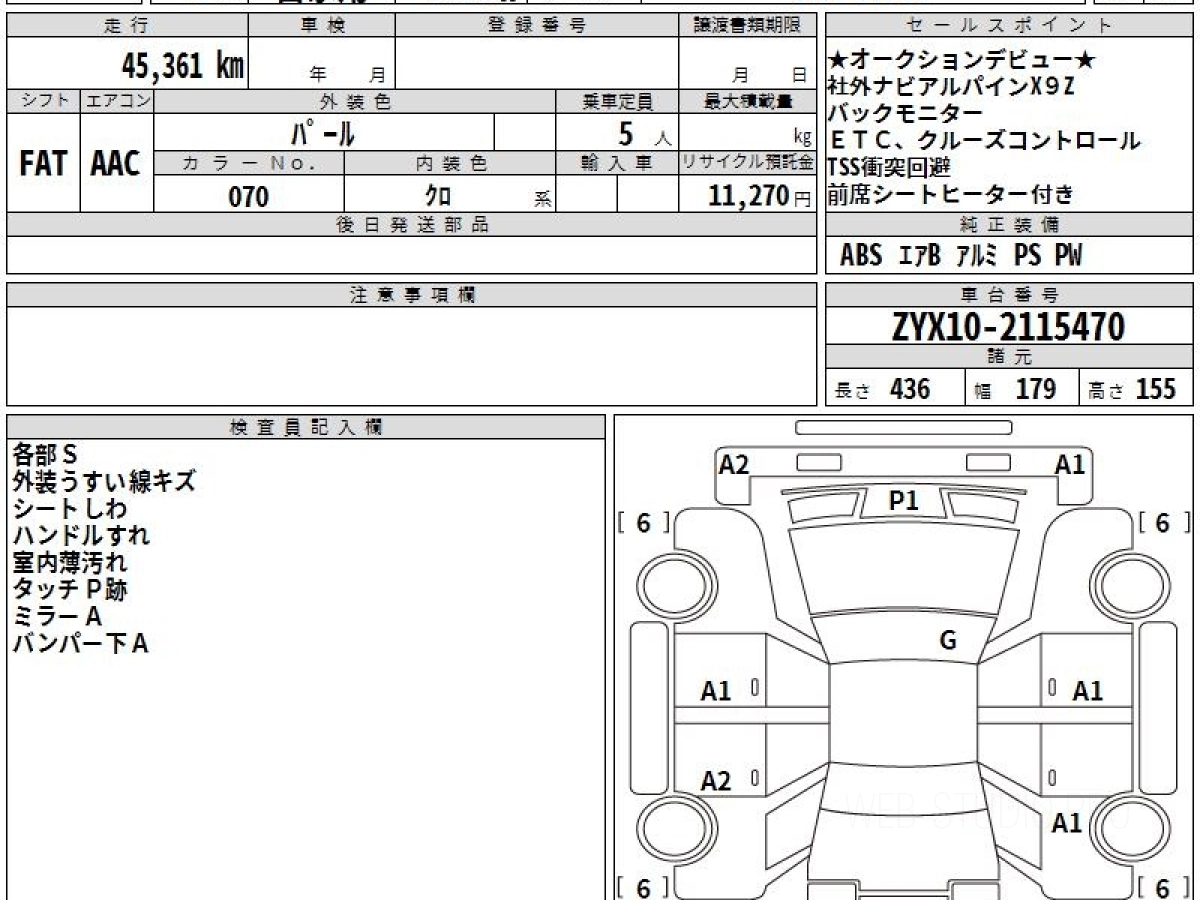Click the 内装色 header
1200x900 pixels.
click(450, 163)
